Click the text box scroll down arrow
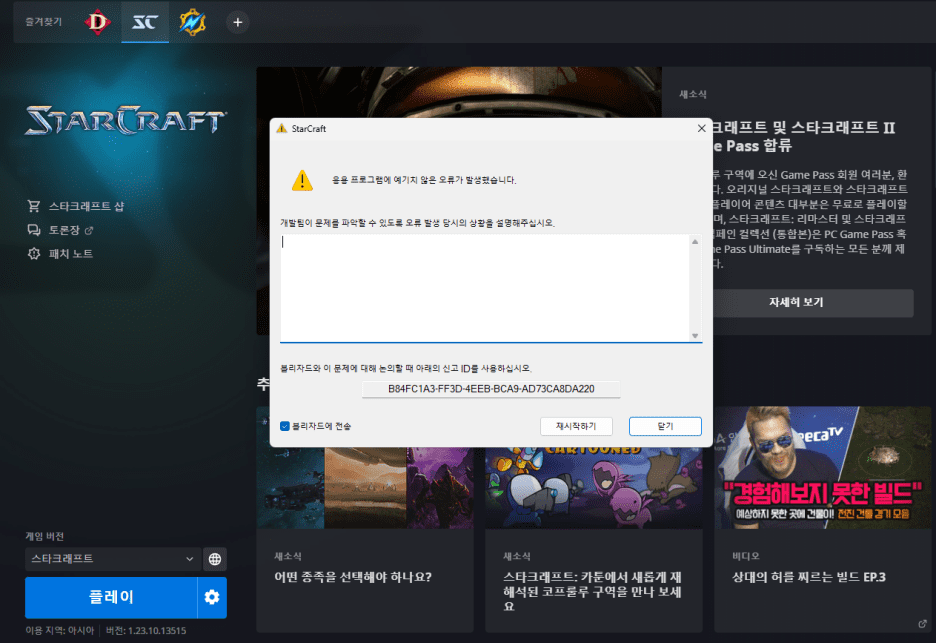 coord(695,336)
